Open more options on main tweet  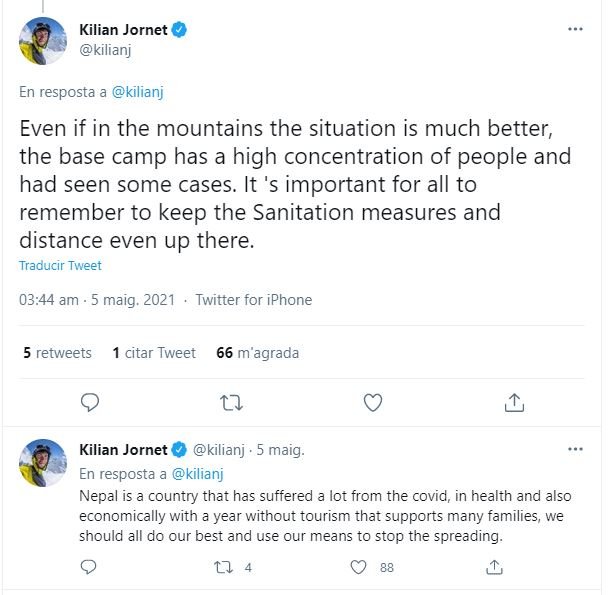pos(575,29)
